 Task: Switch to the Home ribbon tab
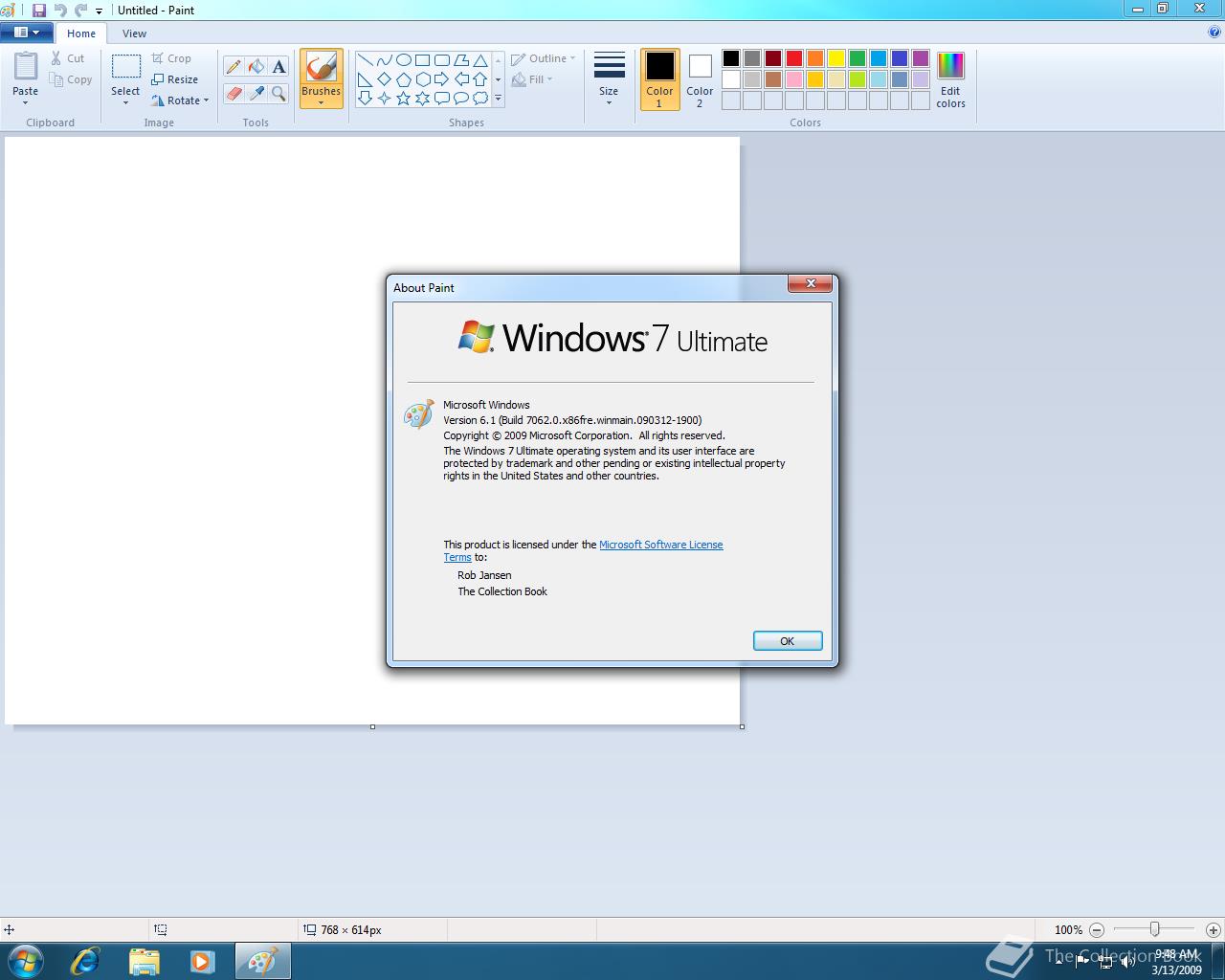(81, 33)
